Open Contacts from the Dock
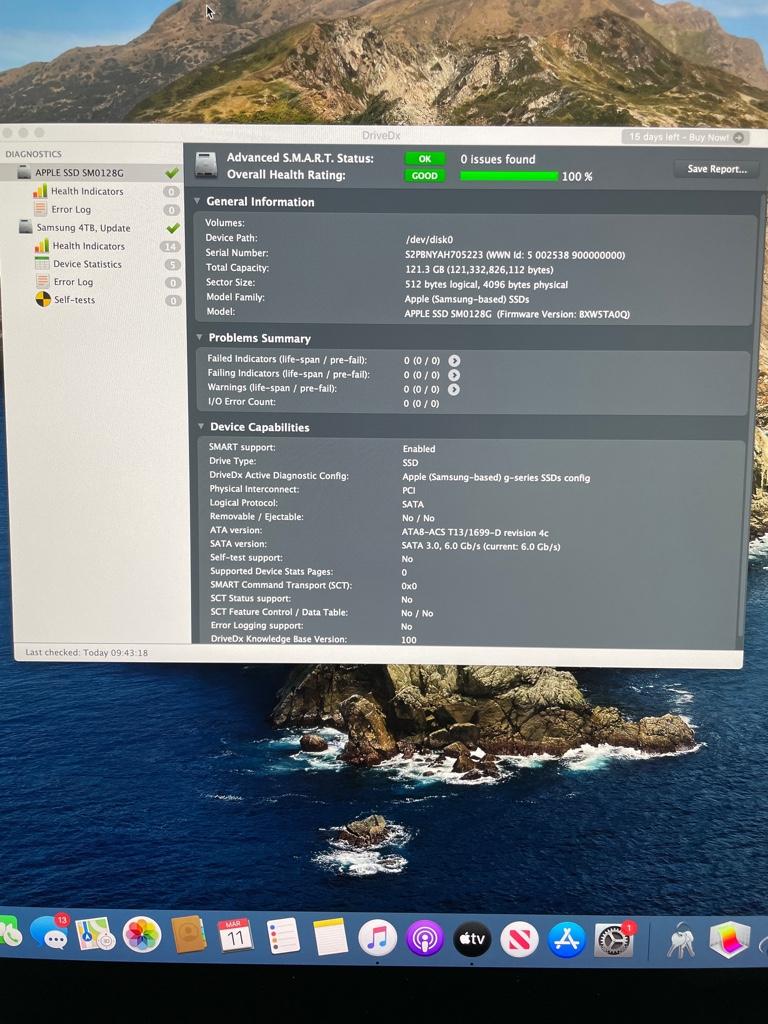Viewport: 768px width, 1024px height. coord(189,935)
